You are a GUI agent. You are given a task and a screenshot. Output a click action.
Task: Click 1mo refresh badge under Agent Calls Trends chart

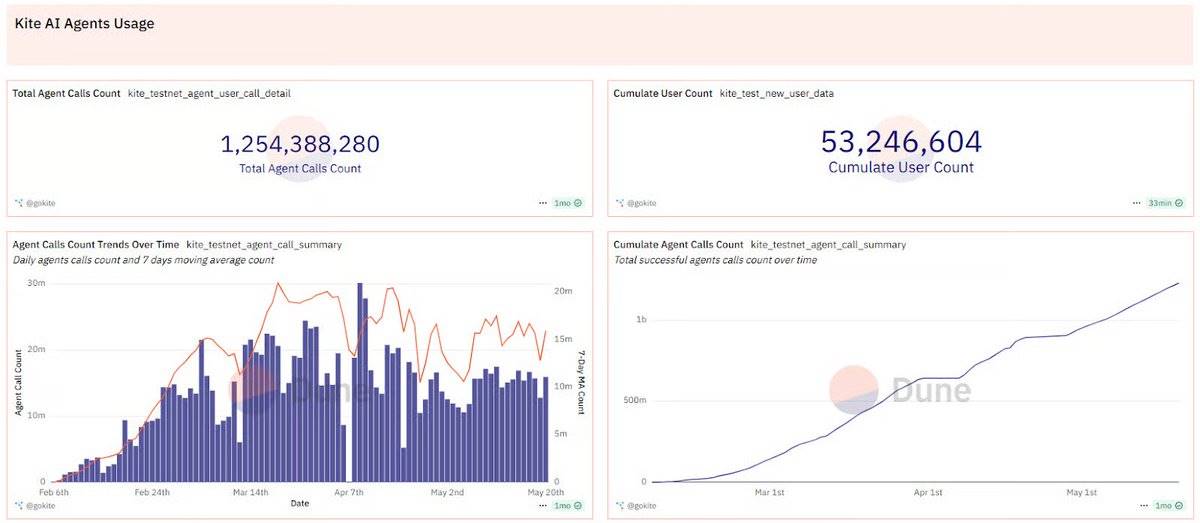(567, 505)
